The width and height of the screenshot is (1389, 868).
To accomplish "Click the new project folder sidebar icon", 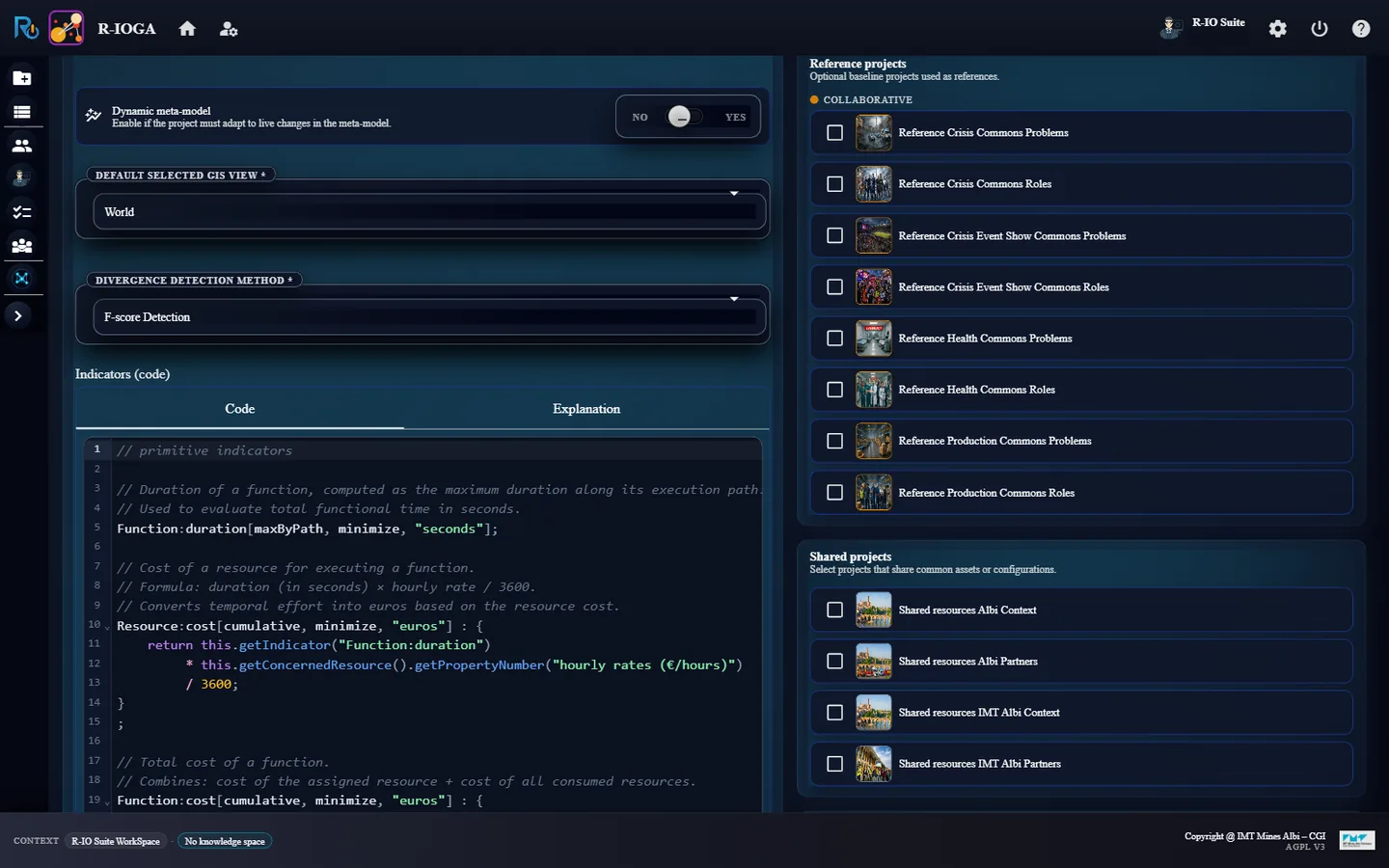I will [21, 78].
